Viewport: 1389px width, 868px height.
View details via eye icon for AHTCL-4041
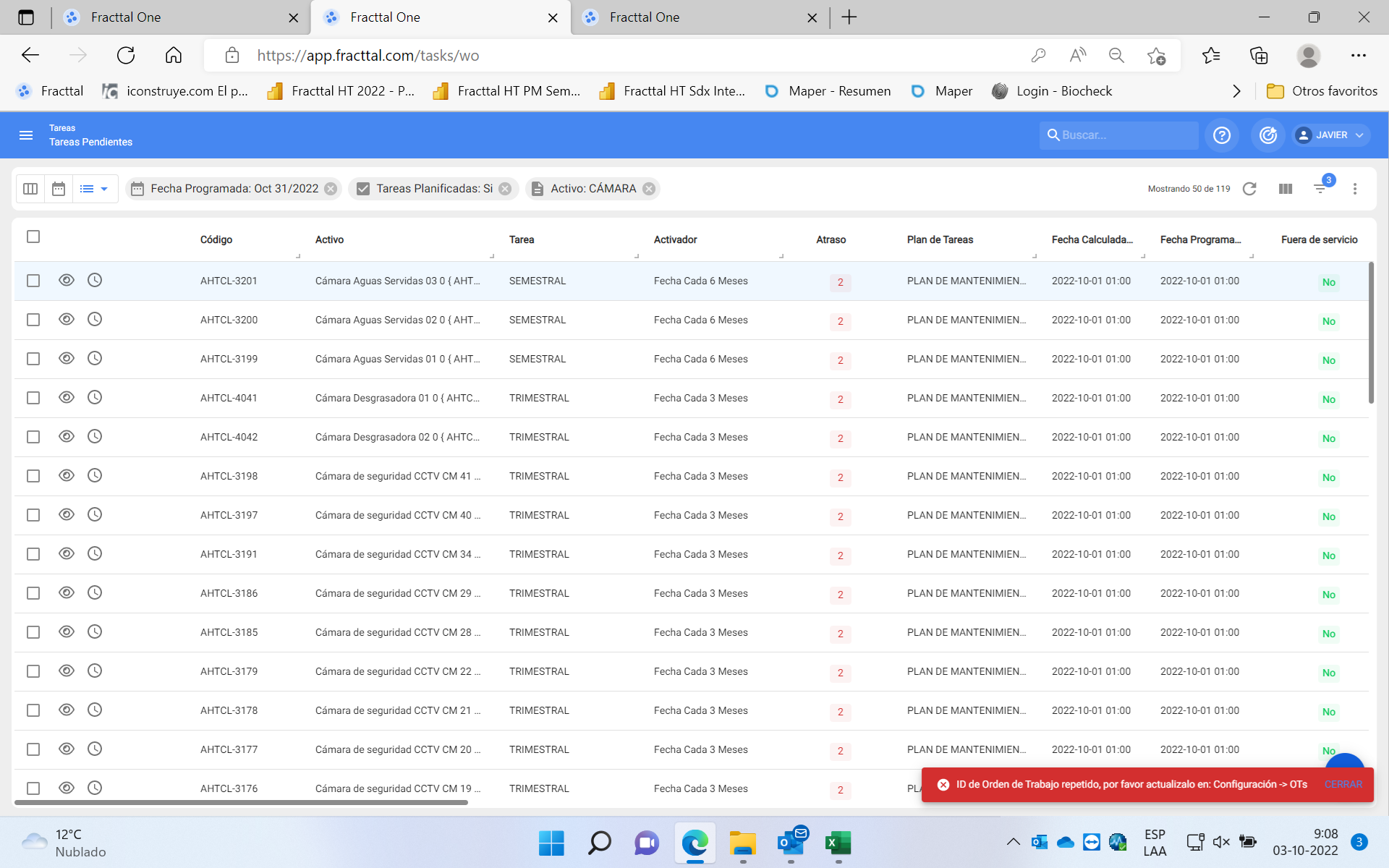pyautogui.click(x=67, y=397)
